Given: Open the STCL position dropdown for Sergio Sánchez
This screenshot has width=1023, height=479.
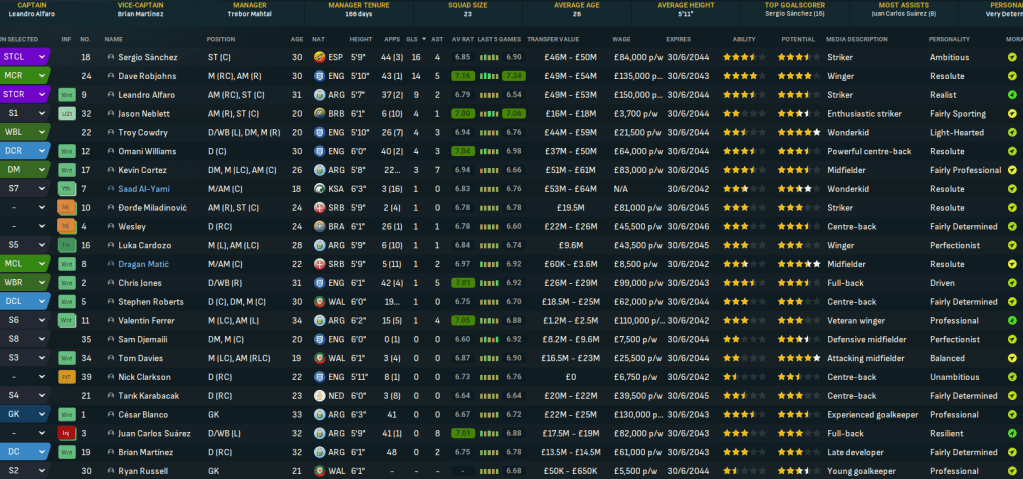Looking at the screenshot, I should 42,57.
